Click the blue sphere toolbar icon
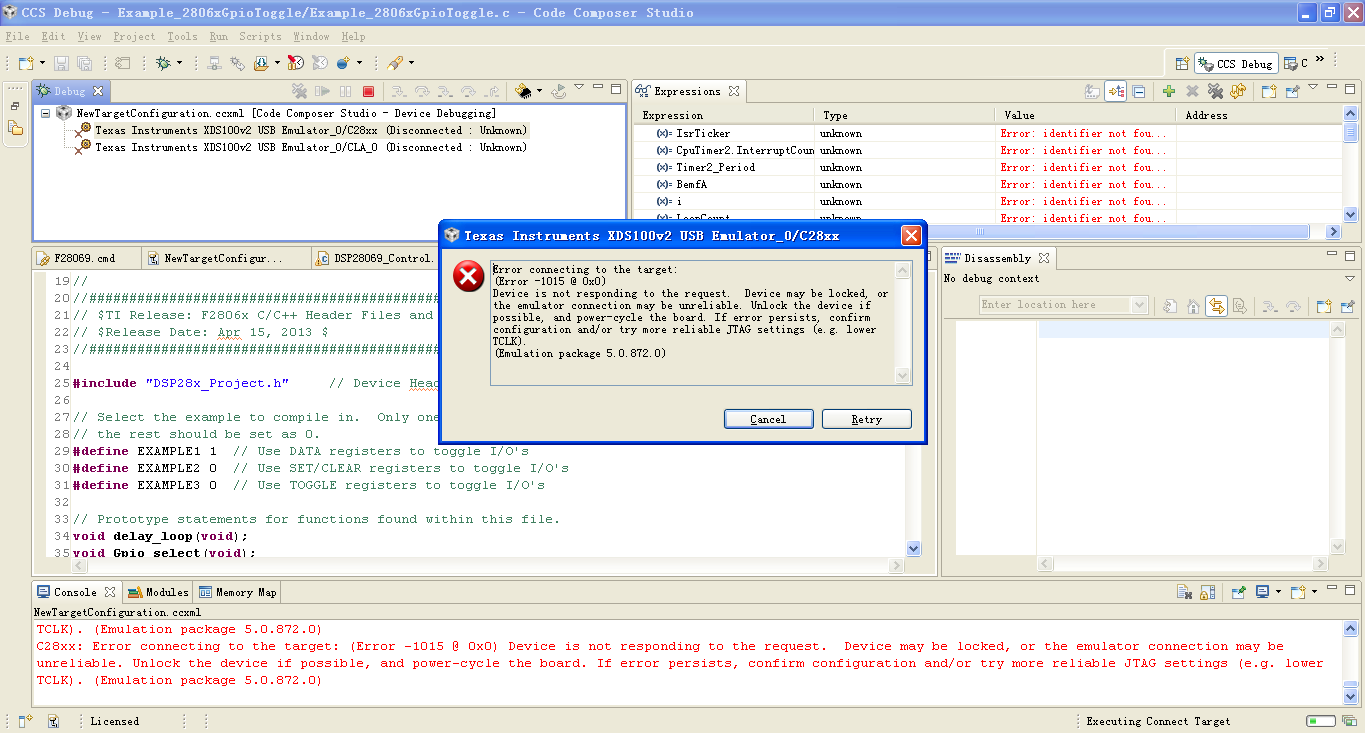This screenshot has width=1365, height=733. (343, 63)
